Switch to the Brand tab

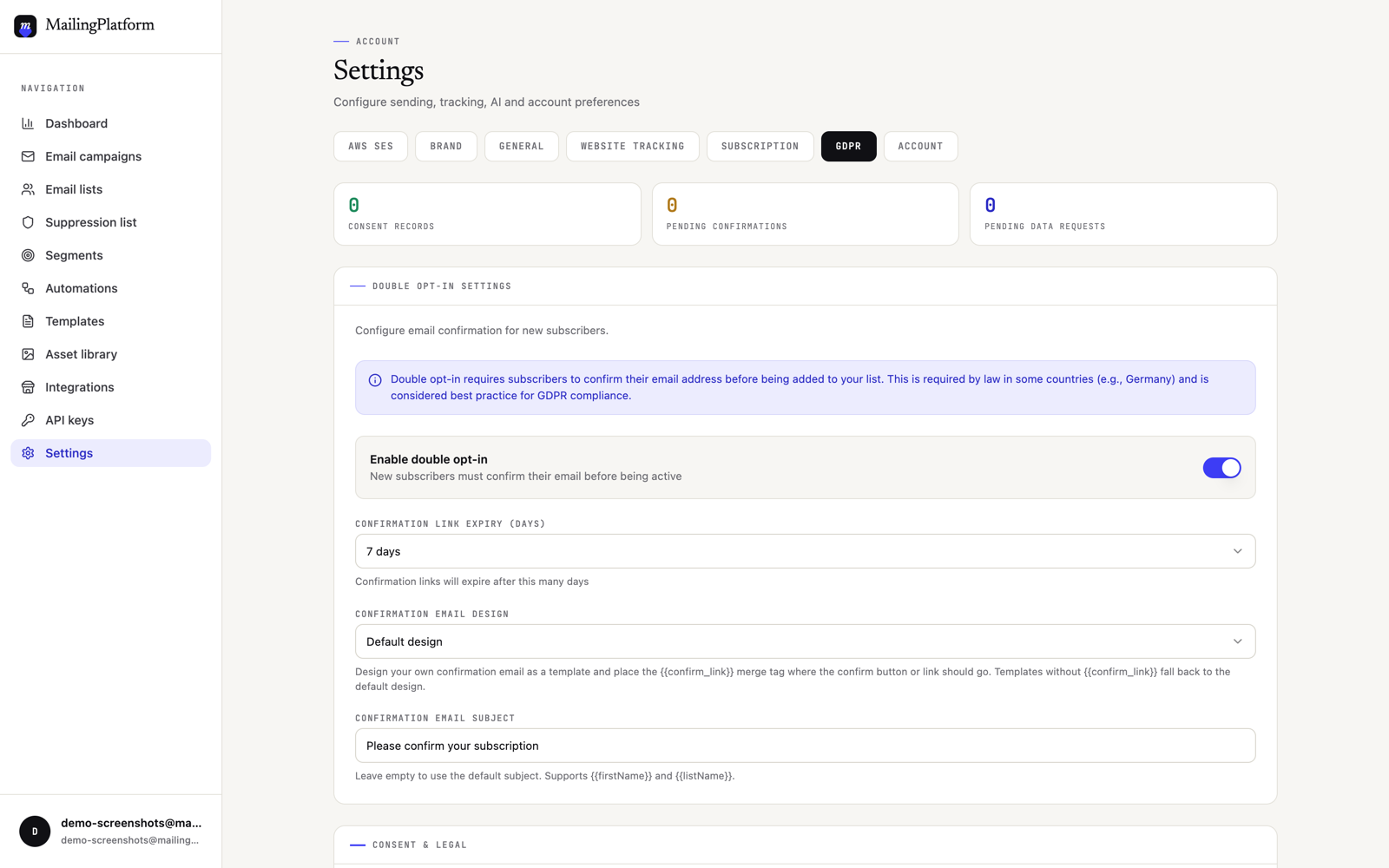pyautogui.click(x=446, y=146)
